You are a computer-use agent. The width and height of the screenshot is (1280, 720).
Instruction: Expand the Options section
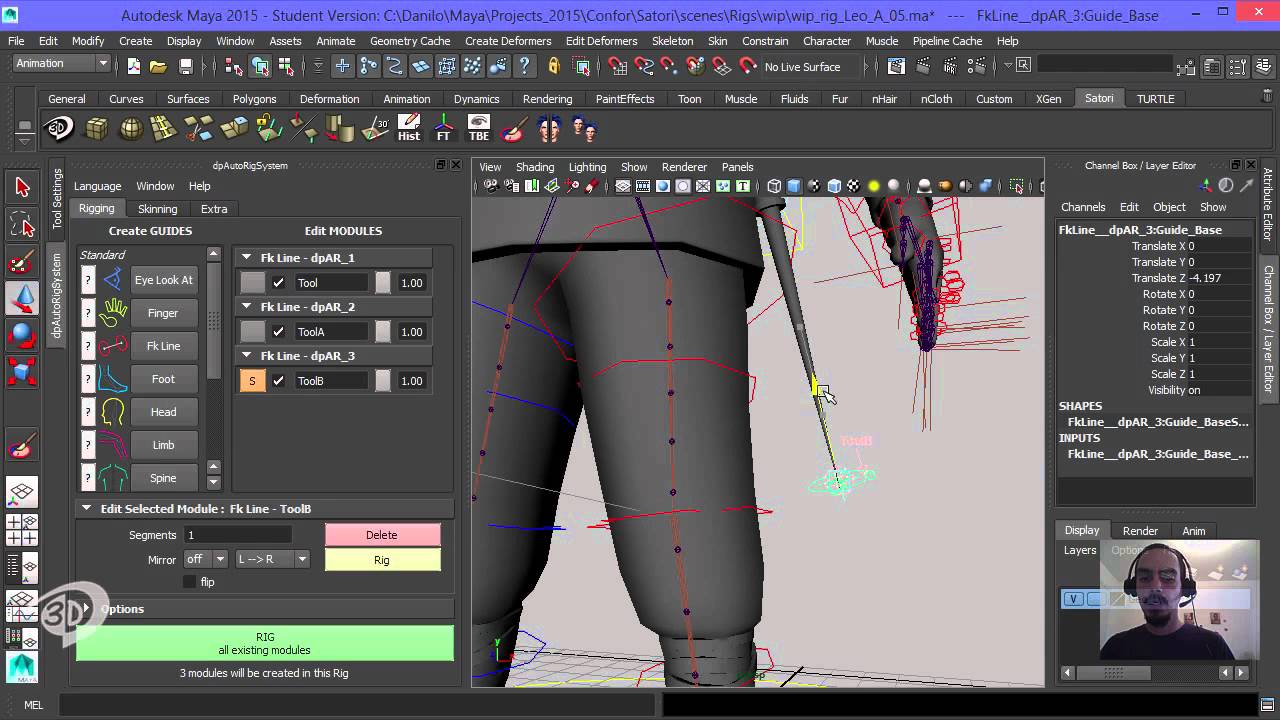(87, 609)
